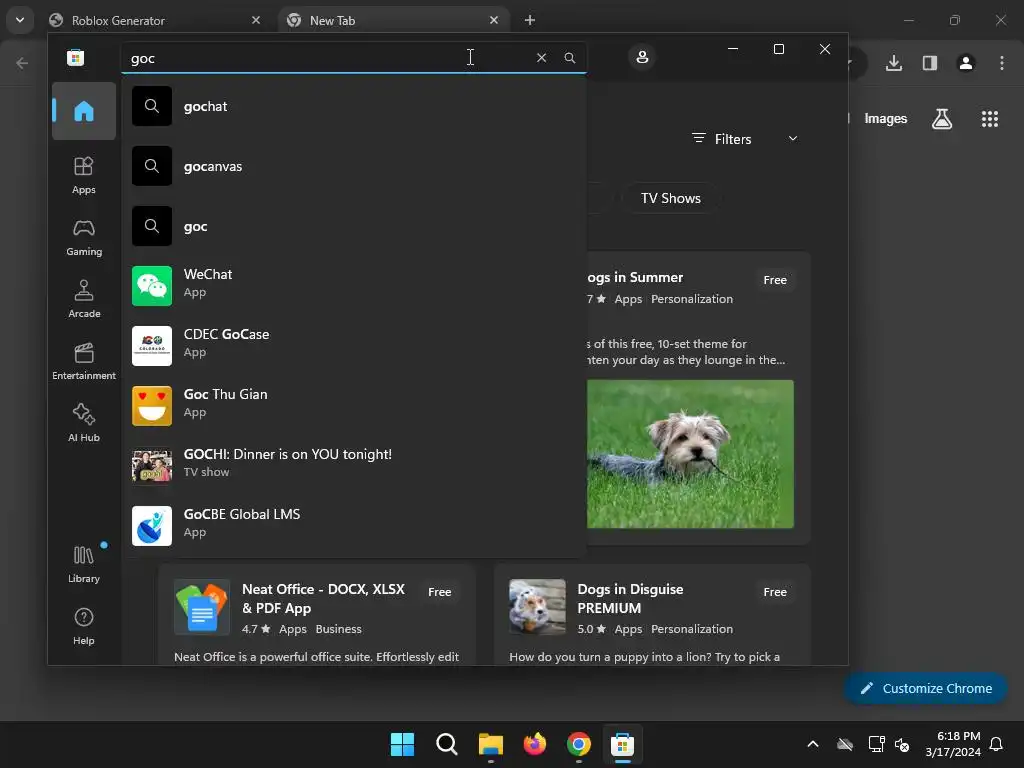The width and height of the screenshot is (1024, 768).
Task: Open GOCHI: Dinner is on YOU tonight! TV show
Action: (x=353, y=466)
